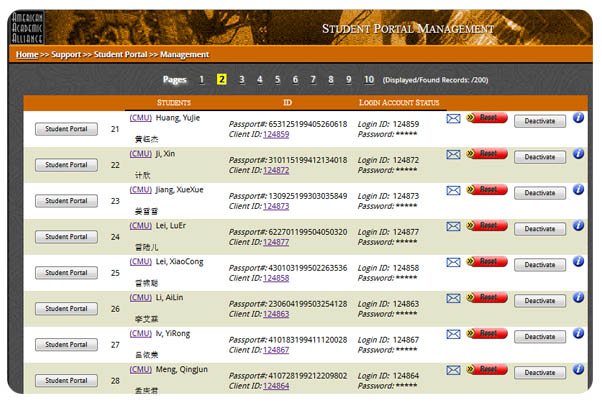Open page 6 in pagination
Image resolution: width=602 pixels, height=402 pixels.
click(295, 79)
